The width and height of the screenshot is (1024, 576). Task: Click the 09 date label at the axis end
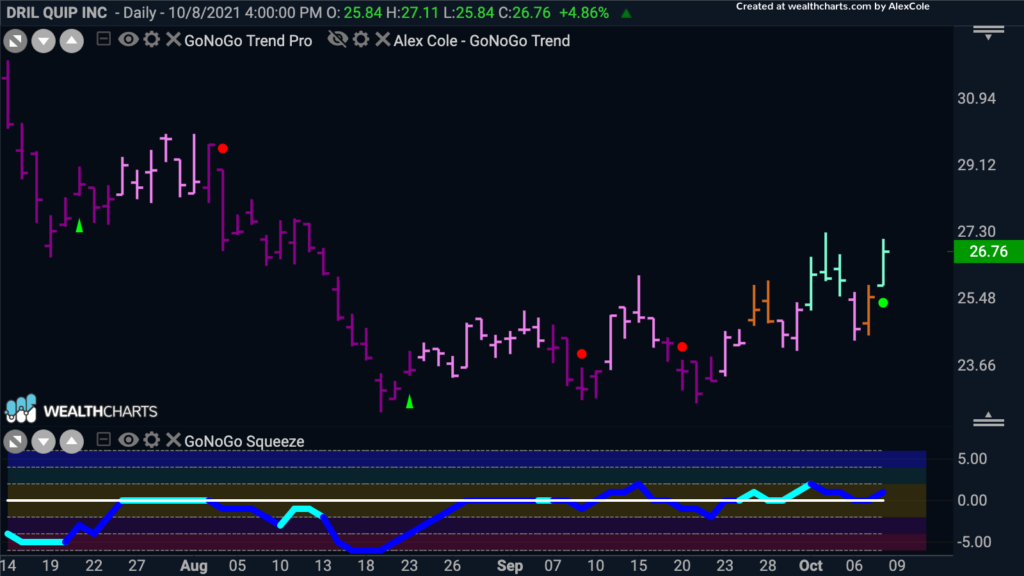coord(897,566)
